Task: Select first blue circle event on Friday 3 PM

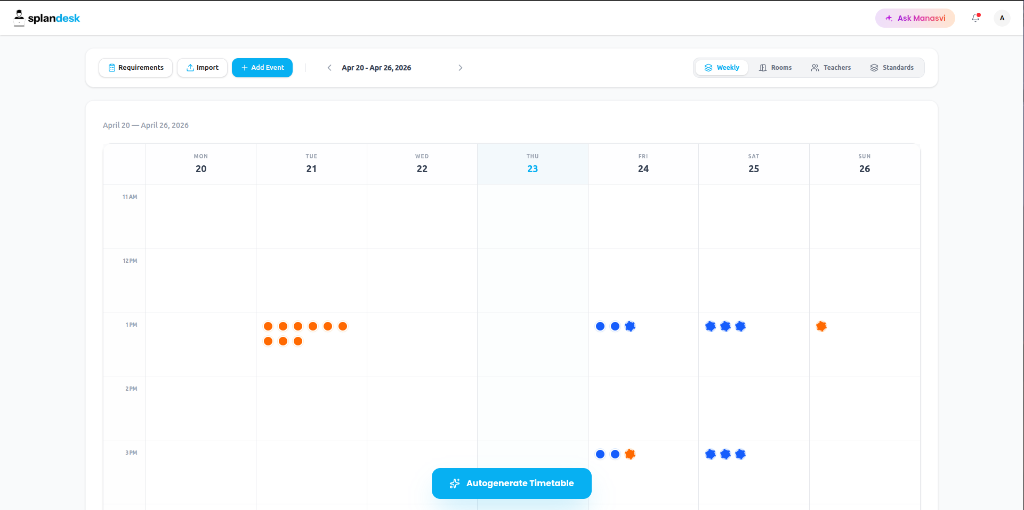Action: [x=600, y=454]
